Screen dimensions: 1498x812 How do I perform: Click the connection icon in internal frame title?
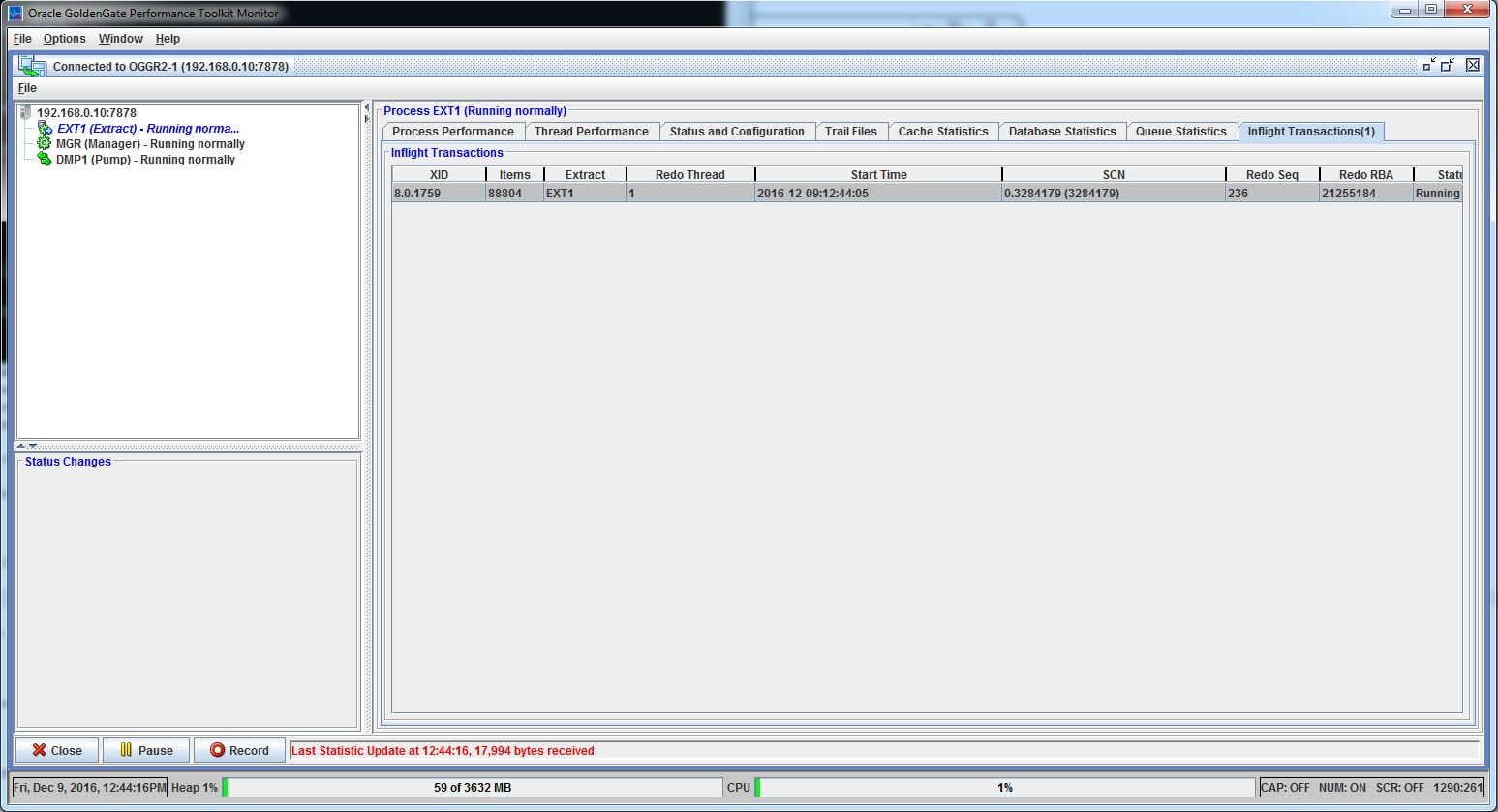tap(33, 66)
